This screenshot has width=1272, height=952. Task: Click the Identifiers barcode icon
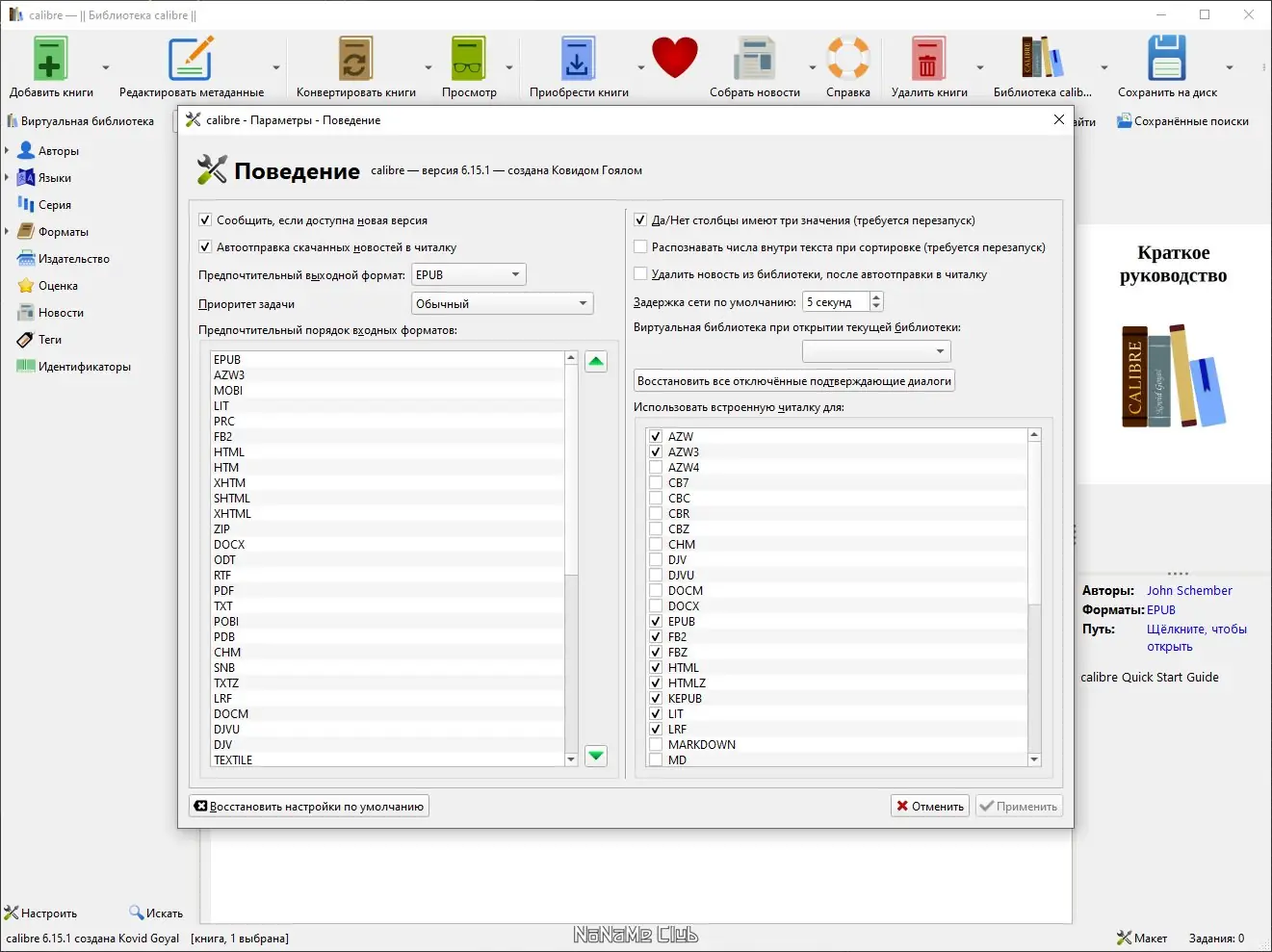(26, 367)
